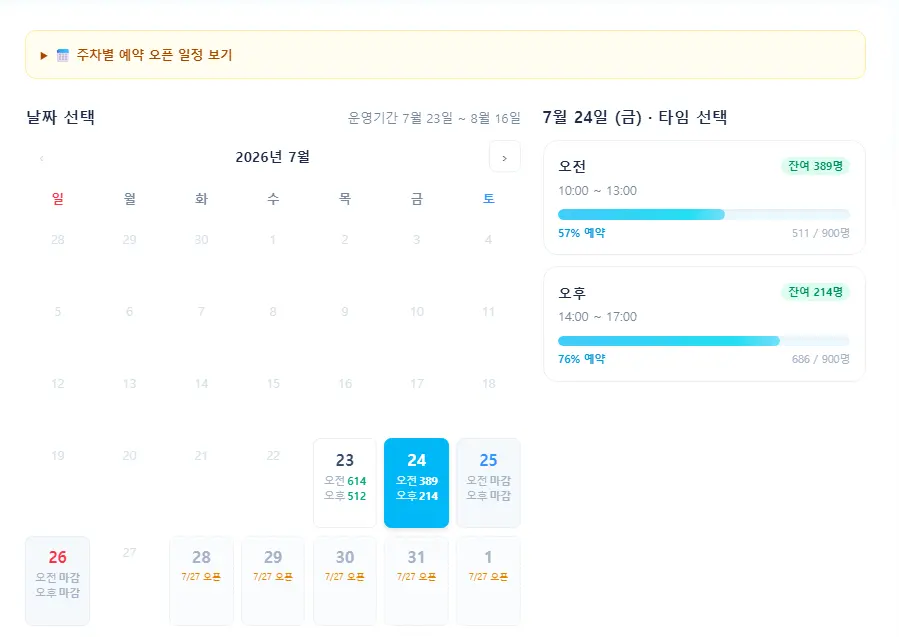Screen dimensions: 899x637
Task: Click the calendar icon in the yellow banner
Action: pos(63,55)
